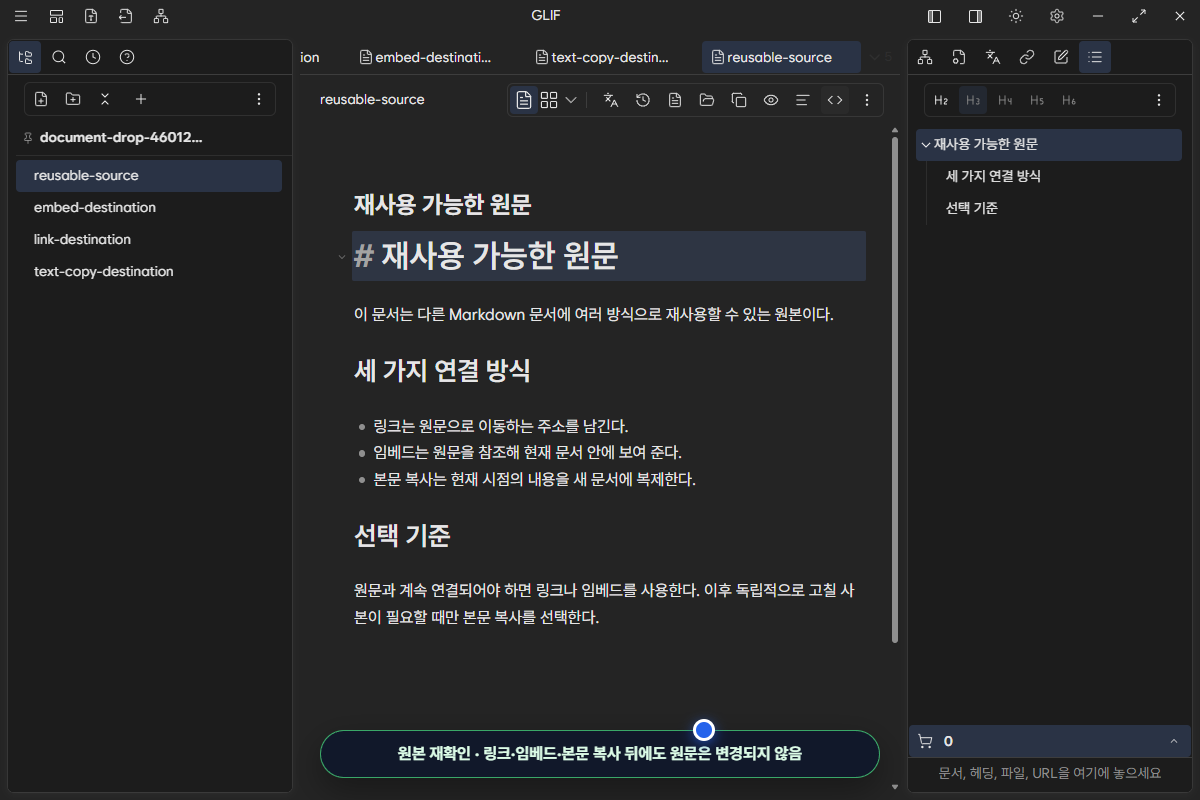Viewport: 1200px width, 800px height.
Task: Open the recent history clock in left sidebar
Action: pyautogui.click(x=93, y=57)
